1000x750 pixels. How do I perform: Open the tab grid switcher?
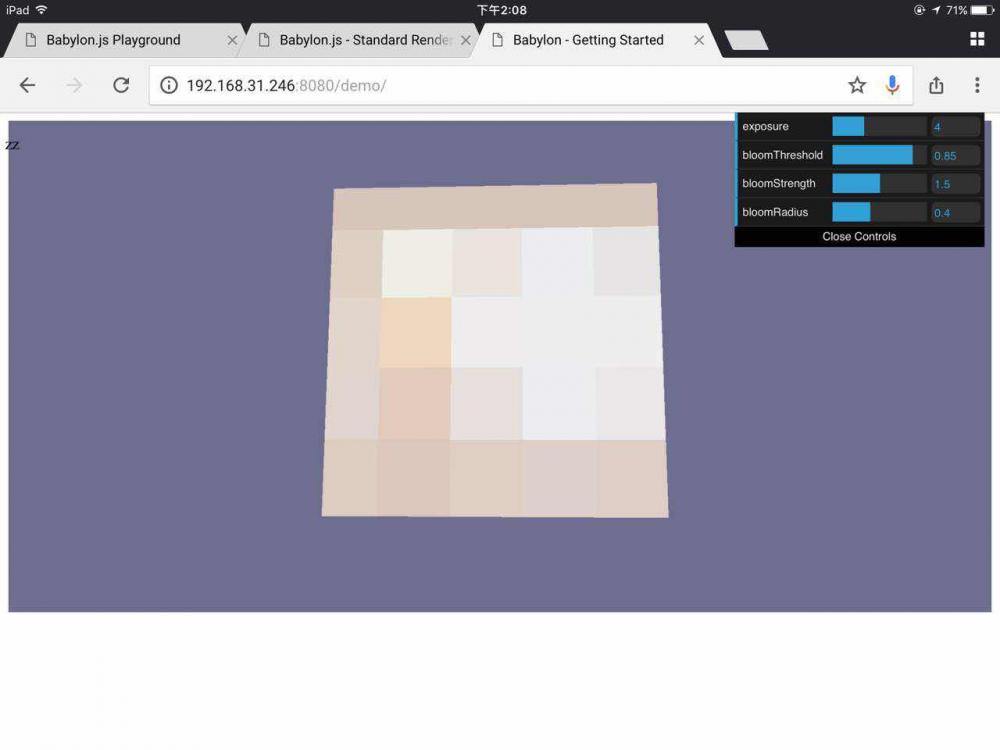[x=977, y=39]
